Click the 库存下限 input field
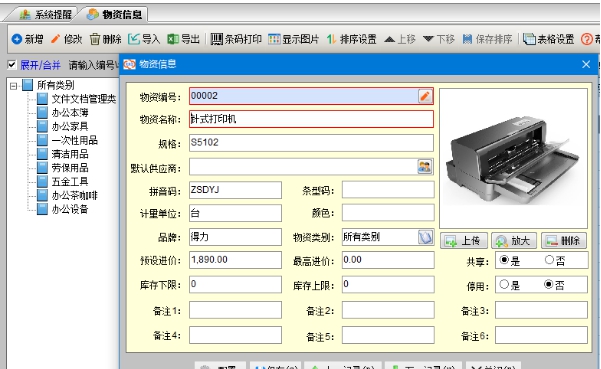Image resolution: width=601 pixels, height=369 pixels. point(235,284)
